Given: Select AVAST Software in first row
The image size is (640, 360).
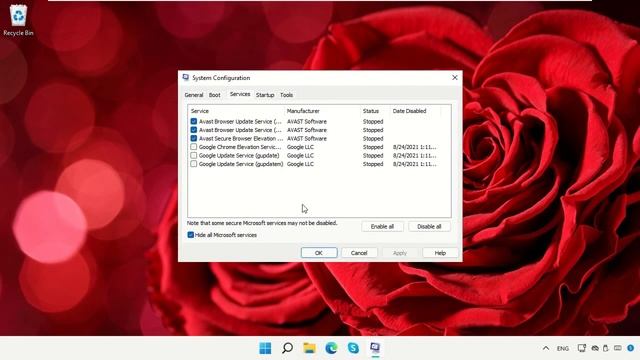Looking at the screenshot, I should 307,122.
